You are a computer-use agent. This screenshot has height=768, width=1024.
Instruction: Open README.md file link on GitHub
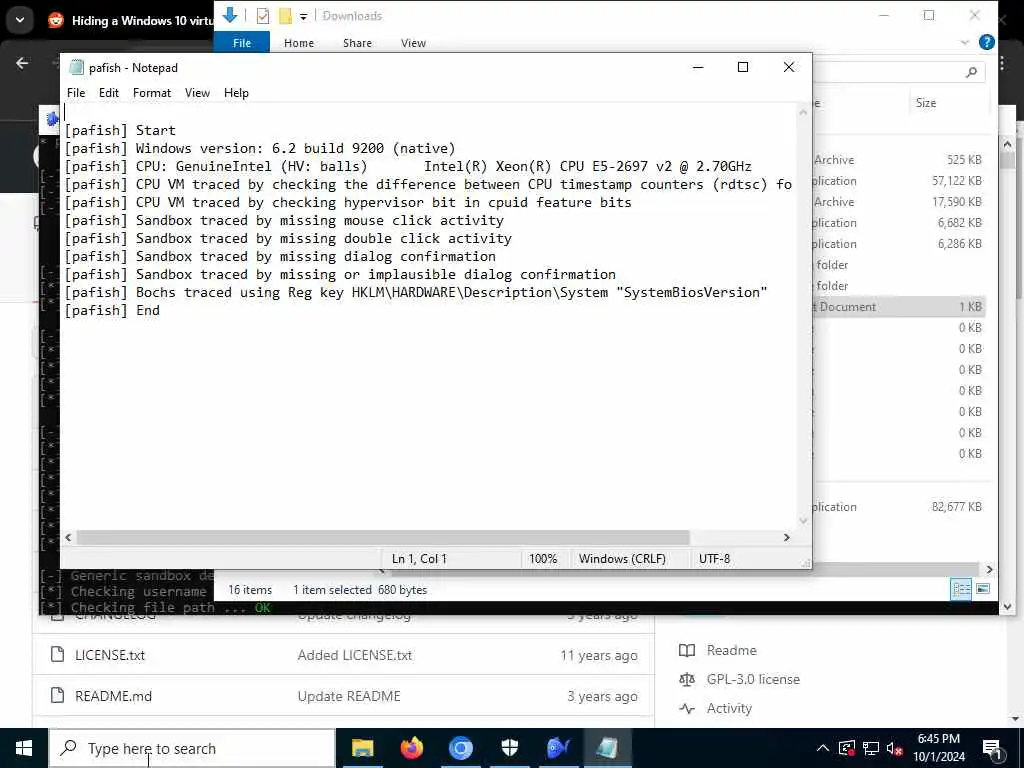[x=113, y=696]
